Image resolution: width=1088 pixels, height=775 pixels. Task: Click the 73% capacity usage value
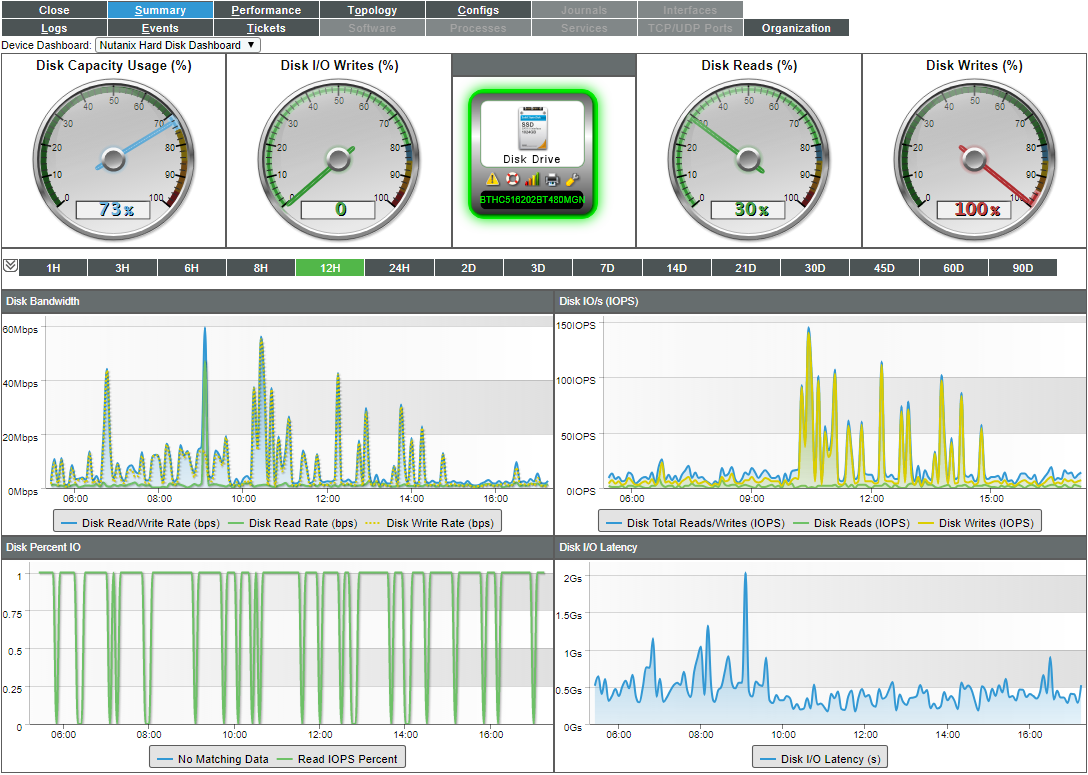tap(114, 209)
